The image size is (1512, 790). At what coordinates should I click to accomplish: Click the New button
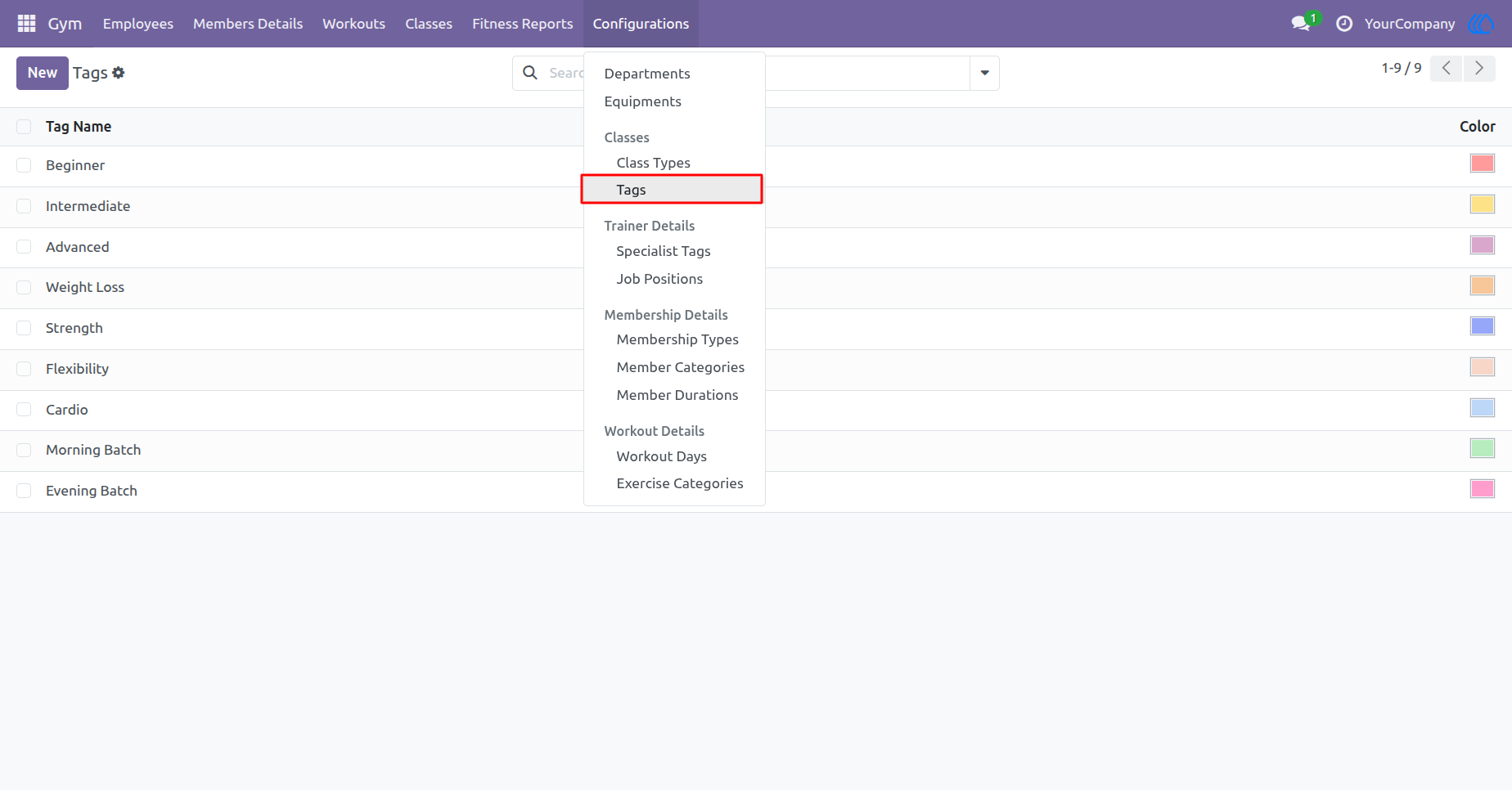click(43, 73)
